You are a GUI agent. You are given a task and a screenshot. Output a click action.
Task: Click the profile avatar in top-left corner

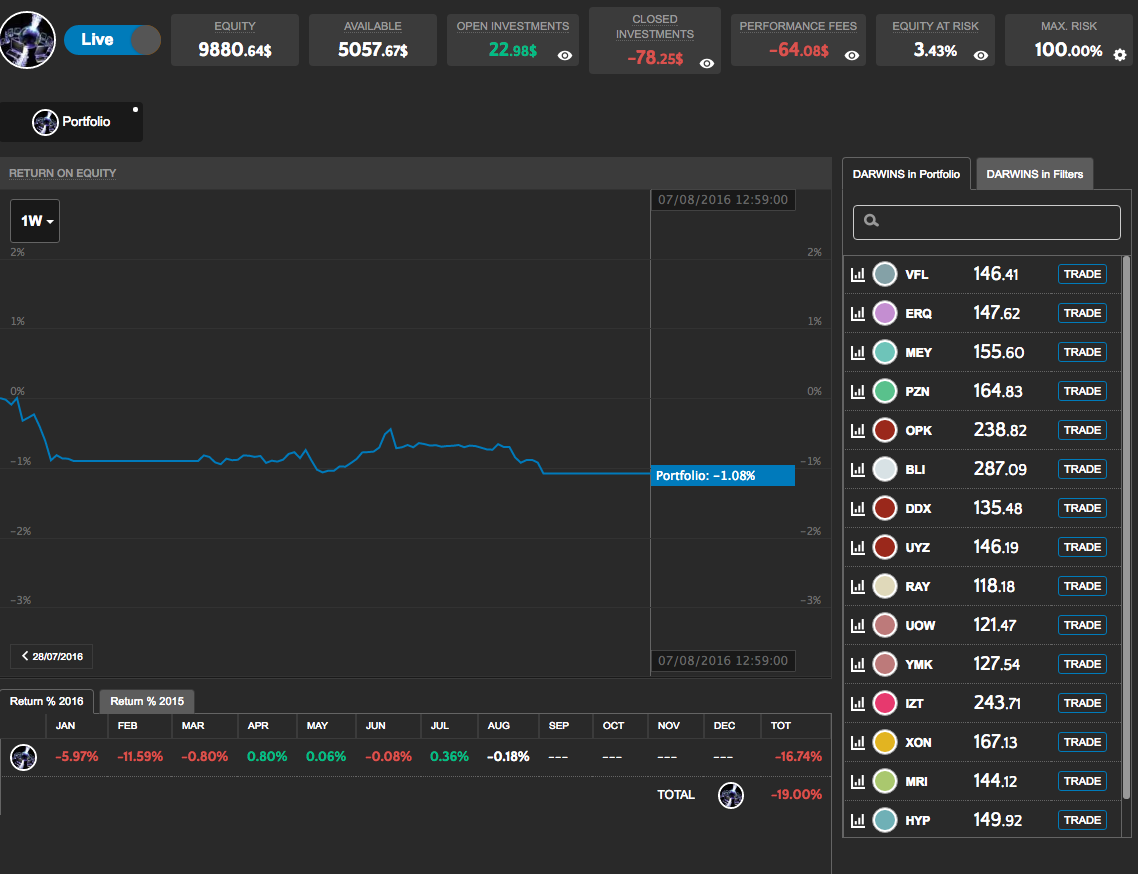point(28,40)
